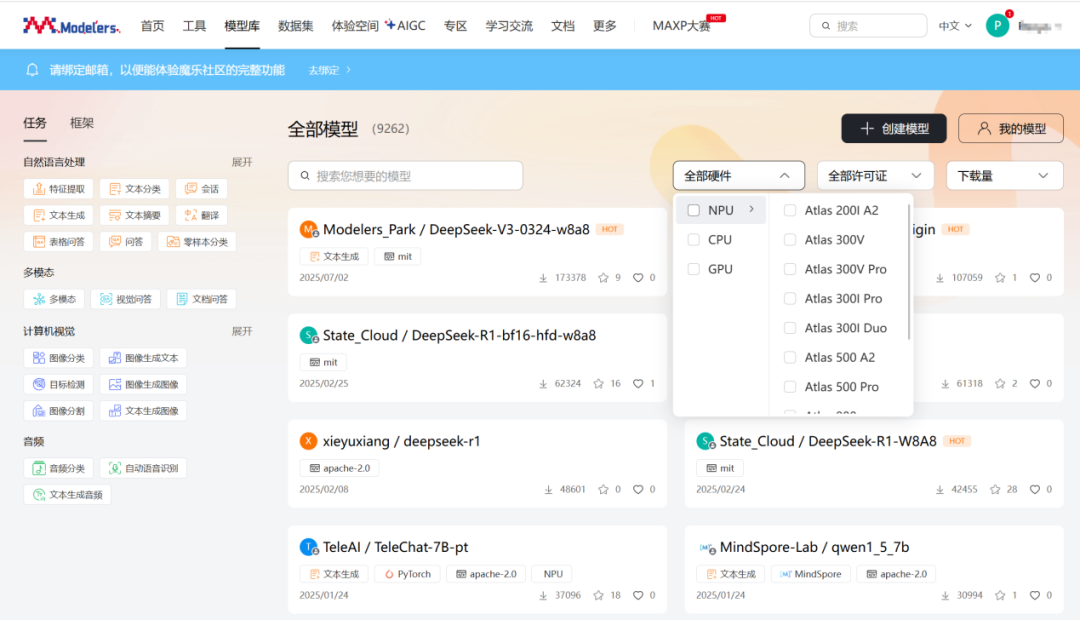
Task: Open the 数据集 datasets menu item
Action: pyautogui.click(x=295, y=25)
